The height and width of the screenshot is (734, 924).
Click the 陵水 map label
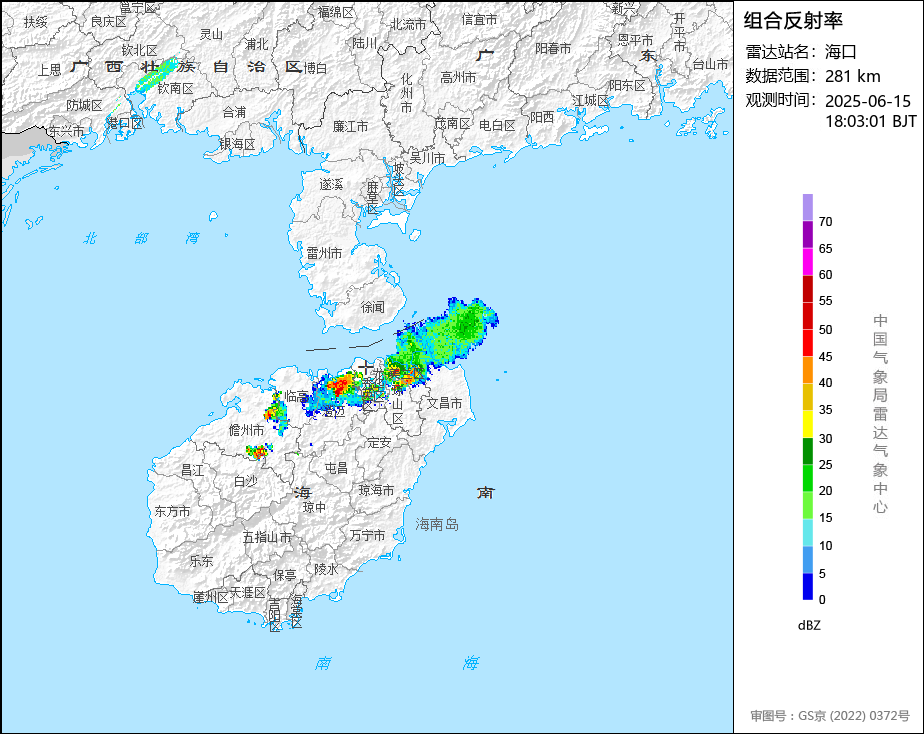coord(326,569)
